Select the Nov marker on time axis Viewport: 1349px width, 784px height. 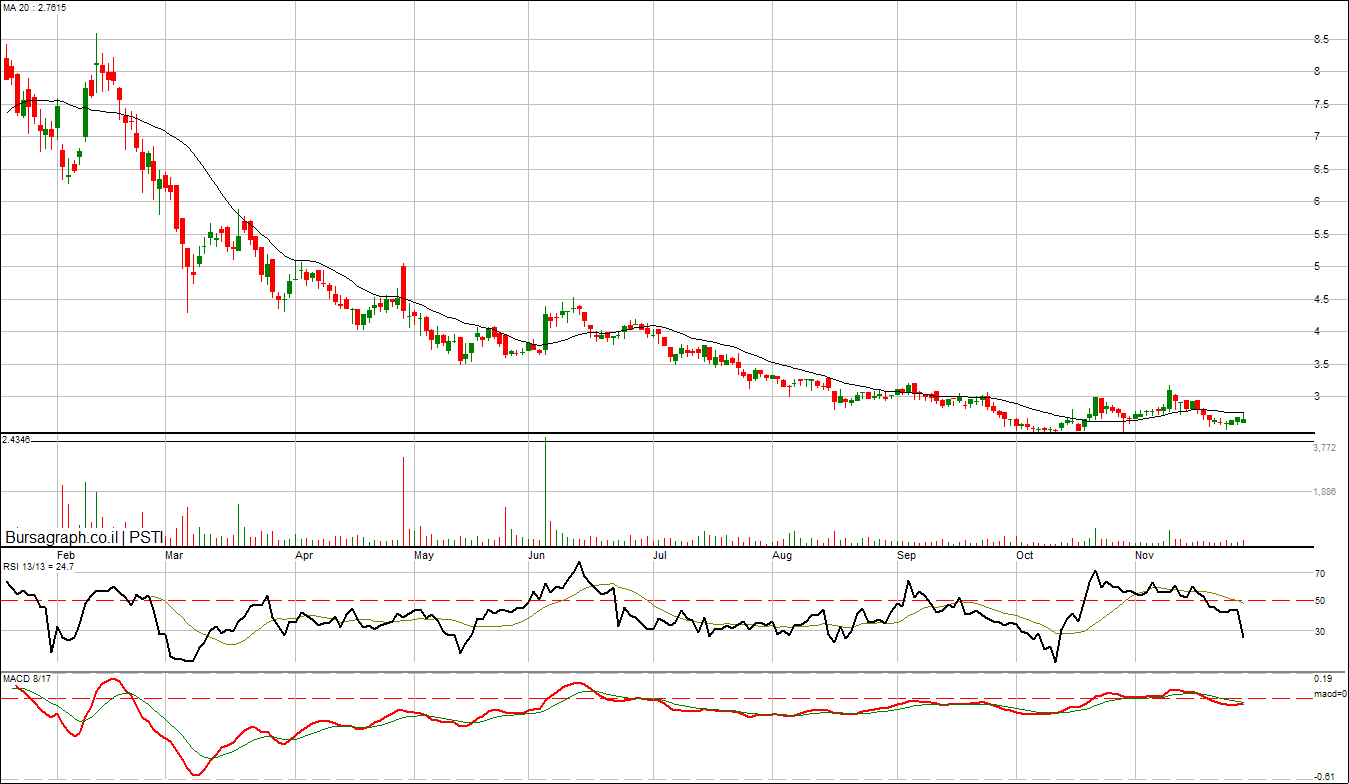(1145, 554)
